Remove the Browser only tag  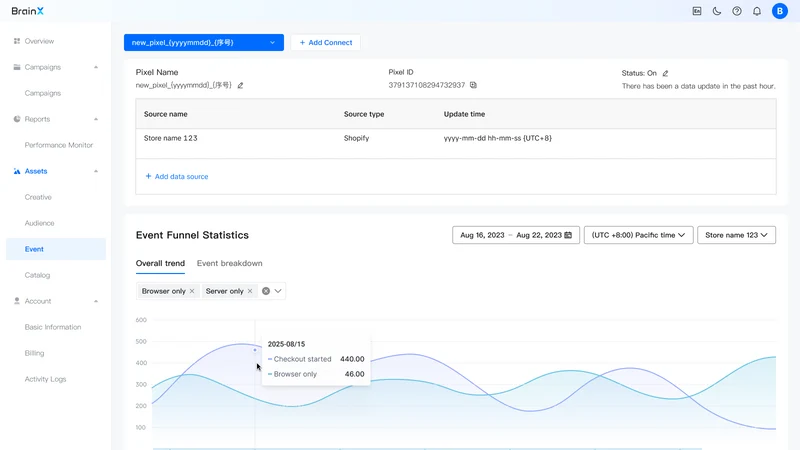pos(192,291)
